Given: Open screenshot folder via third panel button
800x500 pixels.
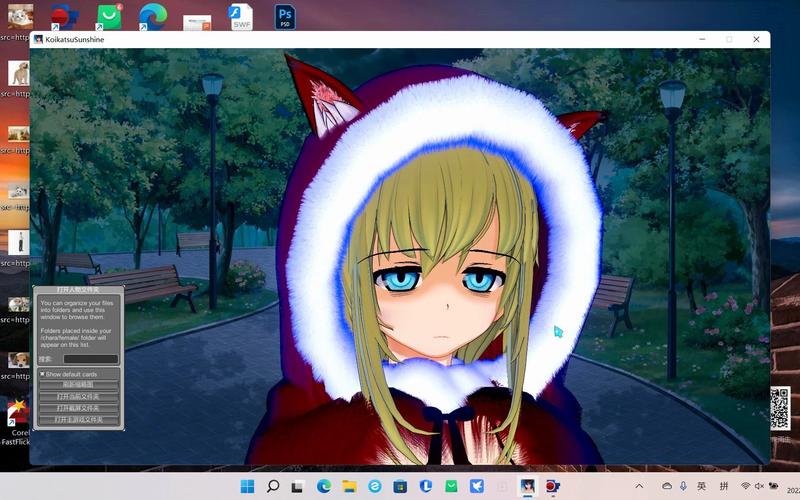Looking at the screenshot, I should (79, 408).
